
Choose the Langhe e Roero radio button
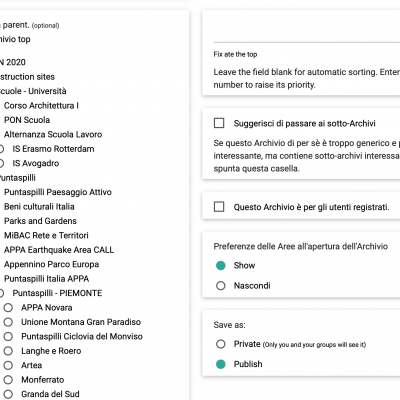click(x=8, y=351)
